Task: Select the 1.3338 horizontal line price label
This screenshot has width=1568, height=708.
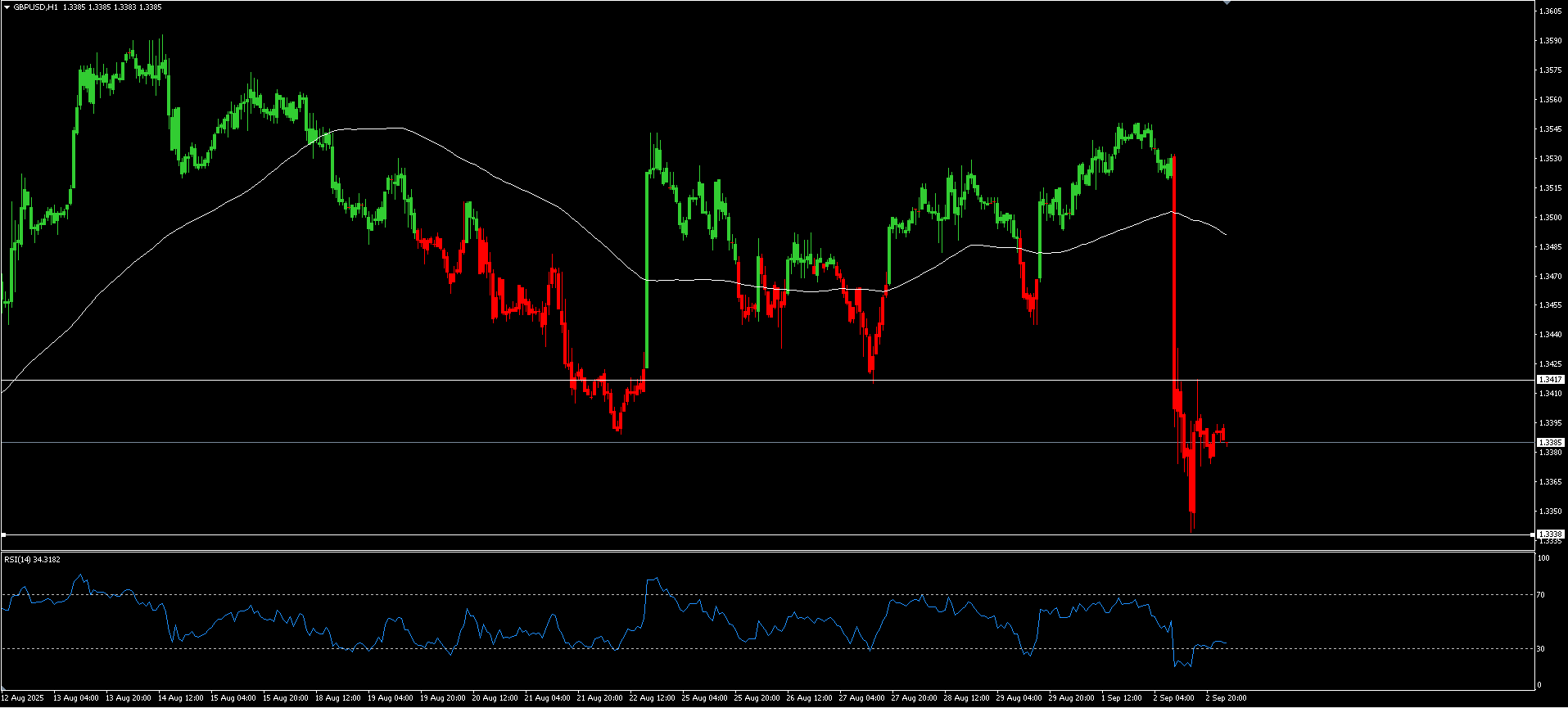Action: tap(1551, 534)
